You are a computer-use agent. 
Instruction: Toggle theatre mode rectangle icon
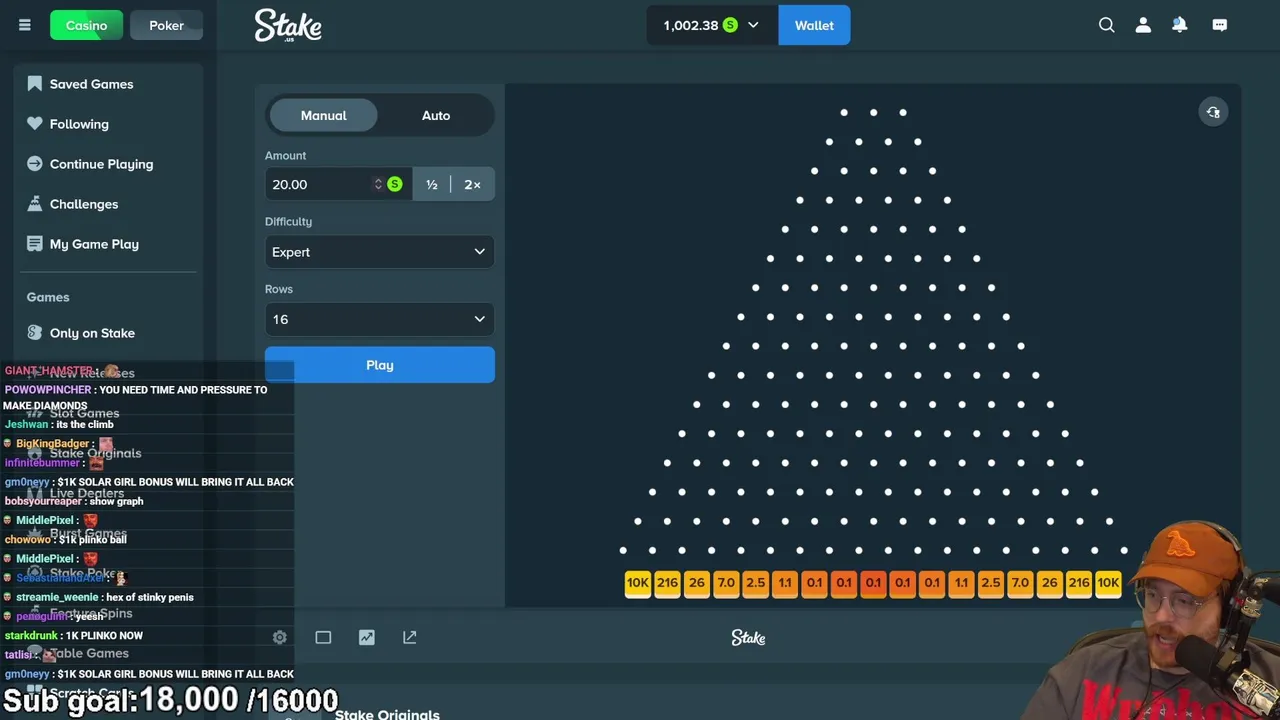[323, 637]
